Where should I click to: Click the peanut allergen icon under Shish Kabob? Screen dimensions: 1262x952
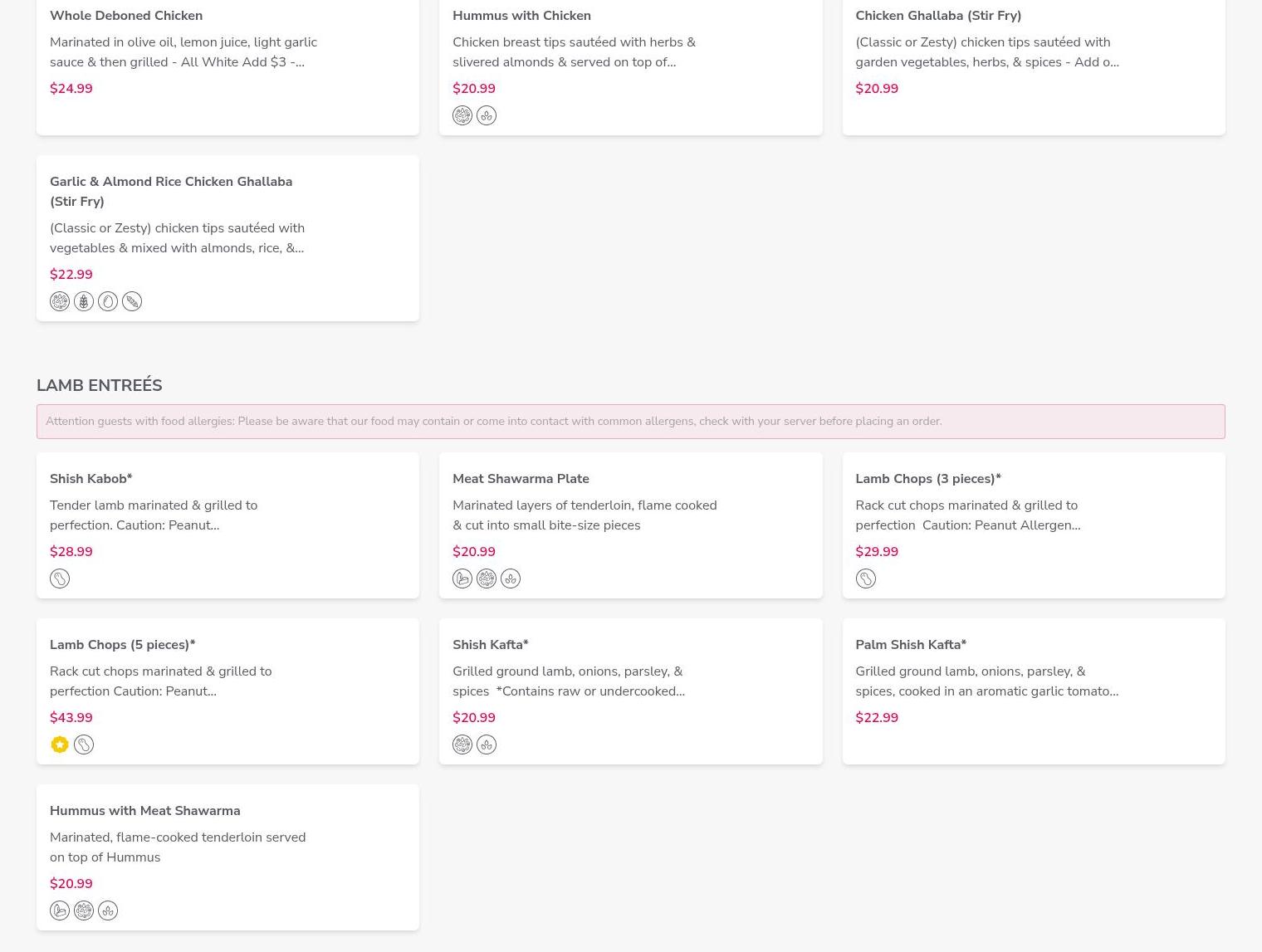click(x=60, y=579)
